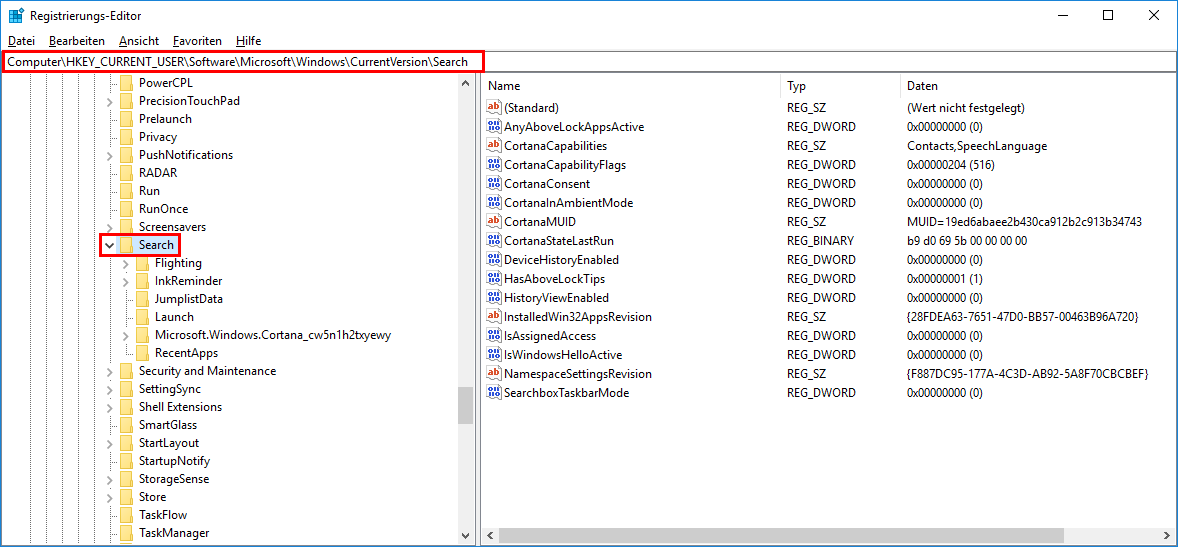This screenshot has width=1178, height=547.
Task: Click the TaskManager folder icon
Action: [x=126, y=533]
